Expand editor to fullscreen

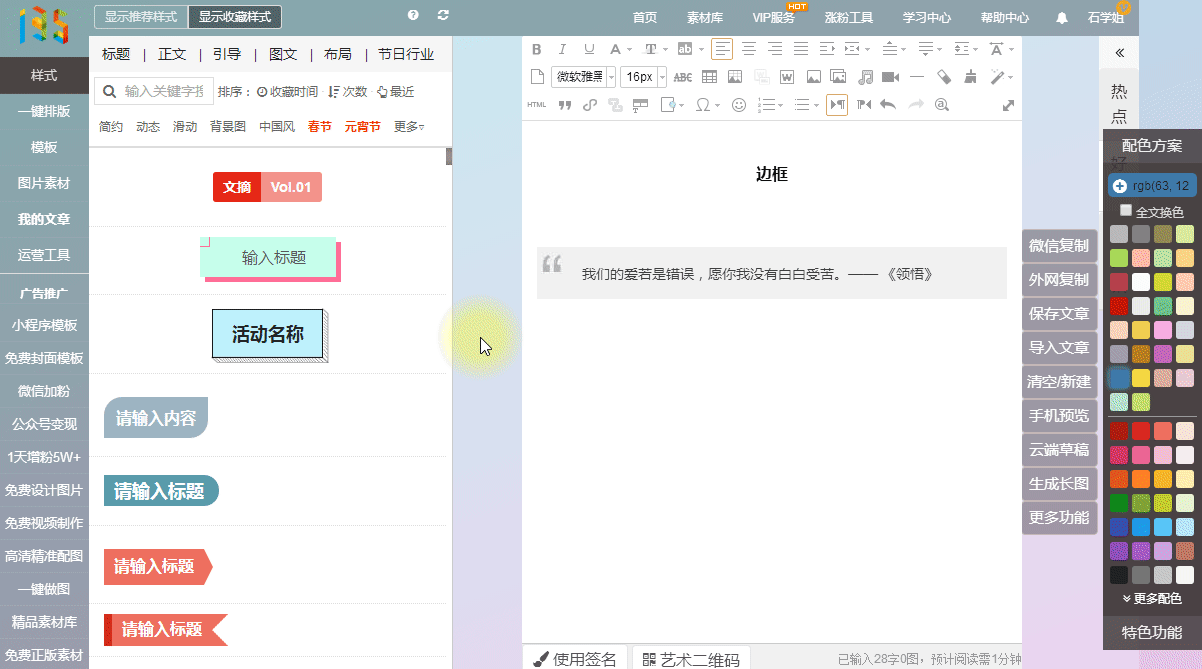(x=1008, y=105)
